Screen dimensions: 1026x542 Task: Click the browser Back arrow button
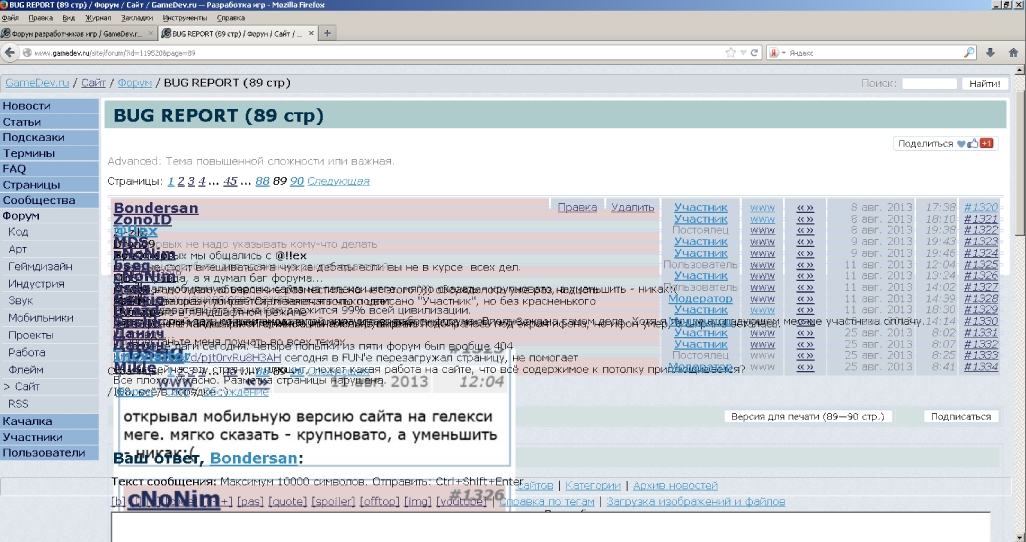9,52
